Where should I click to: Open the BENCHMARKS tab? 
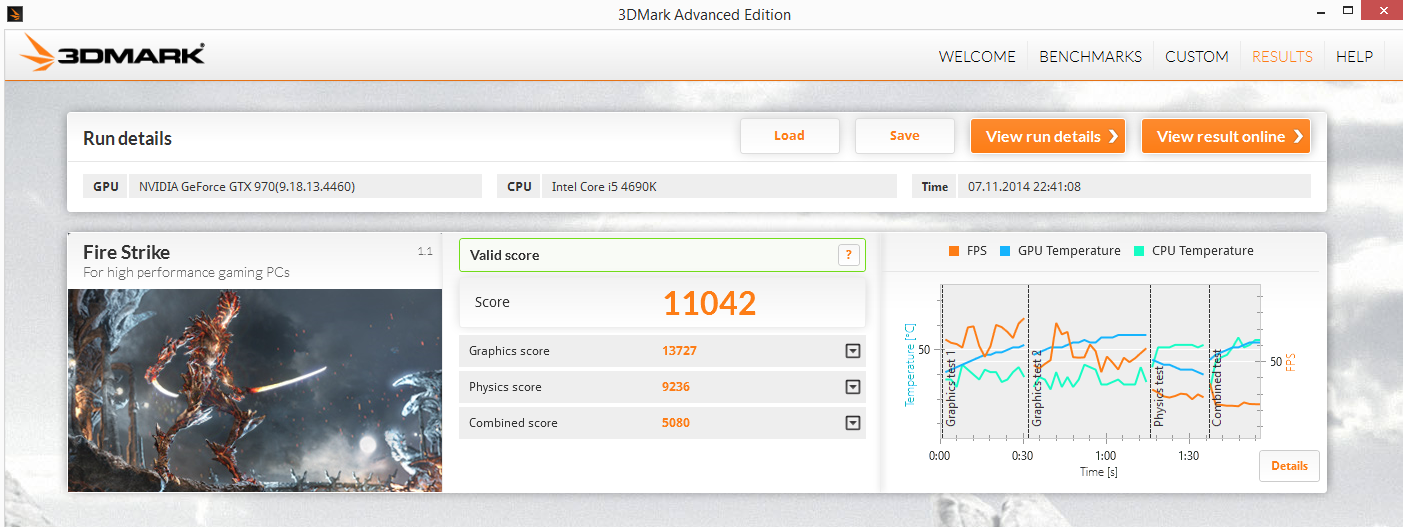pyautogui.click(x=1090, y=56)
